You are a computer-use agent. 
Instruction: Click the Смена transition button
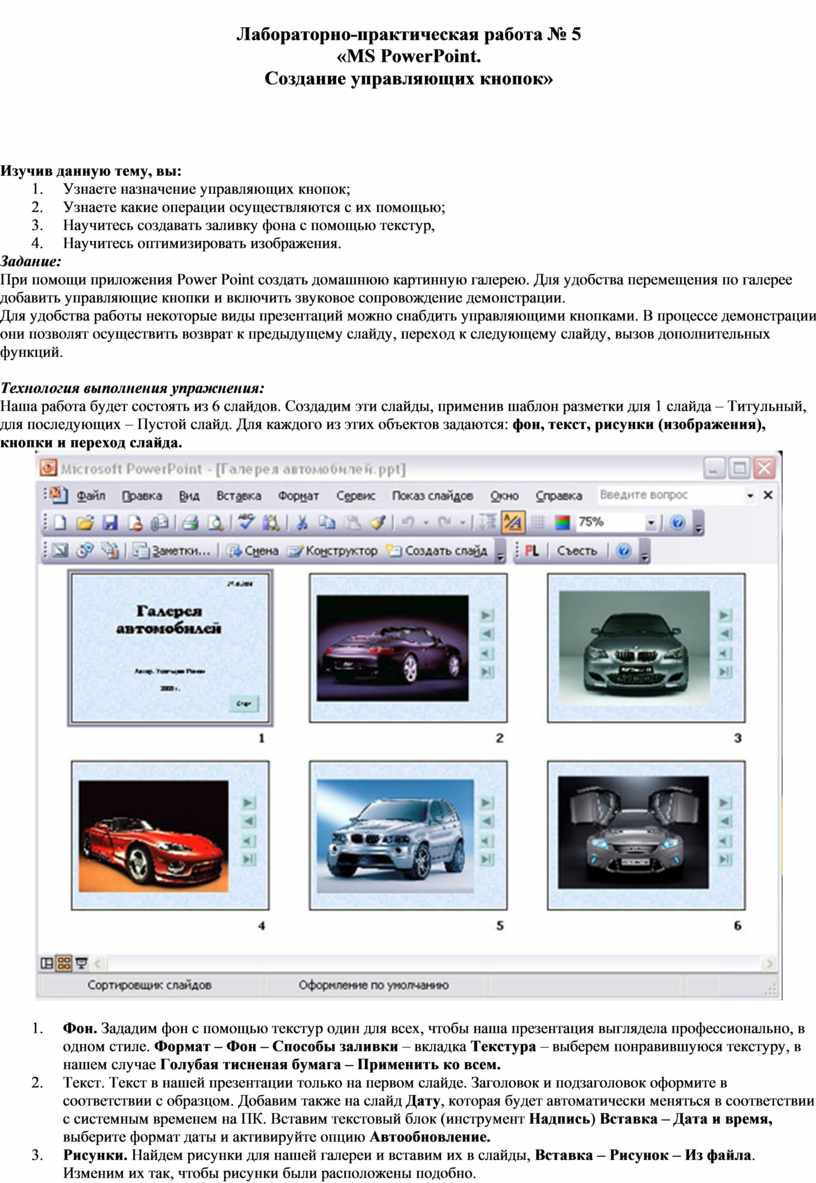click(x=253, y=551)
